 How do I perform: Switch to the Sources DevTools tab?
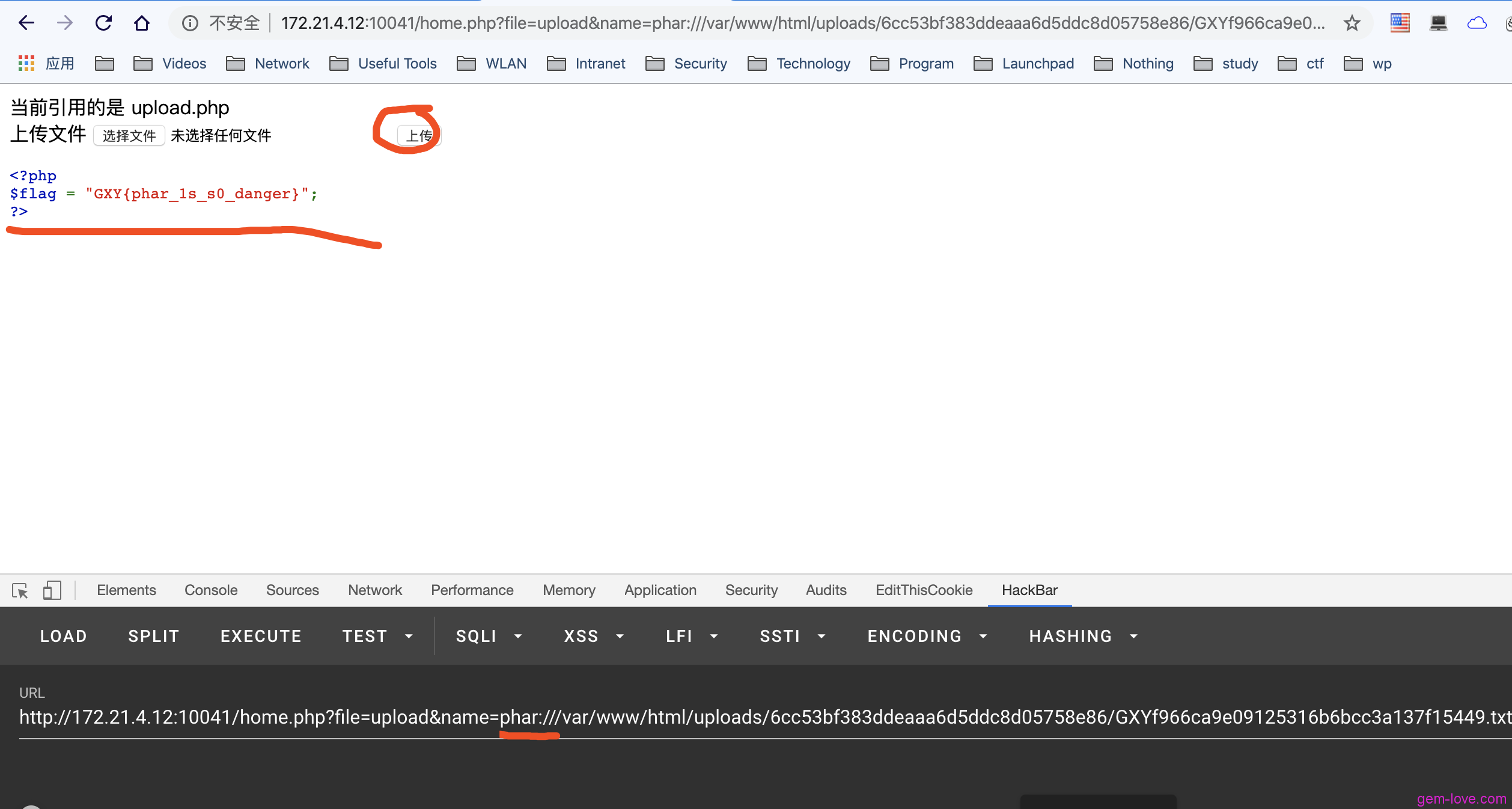pyautogui.click(x=292, y=590)
